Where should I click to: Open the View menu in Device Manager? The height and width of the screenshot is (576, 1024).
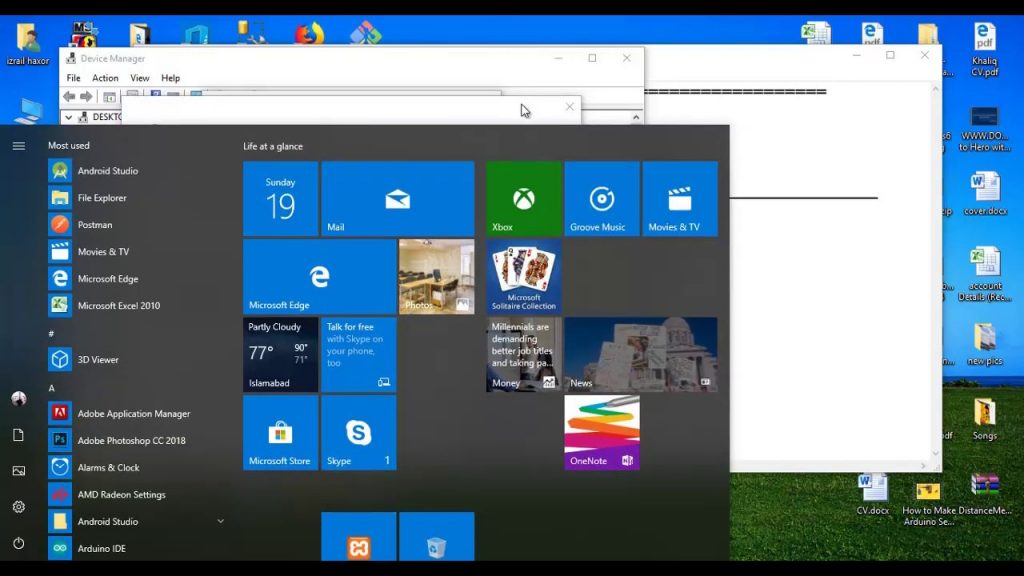coord(139,78)
